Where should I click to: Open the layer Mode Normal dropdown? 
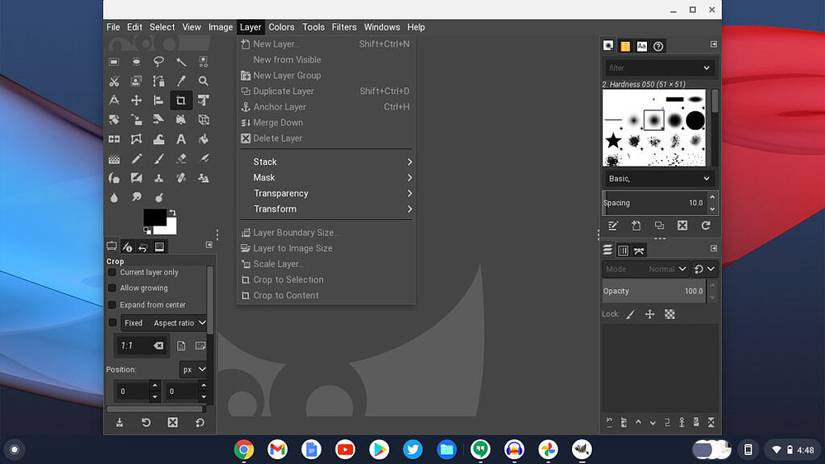[646, 269]
